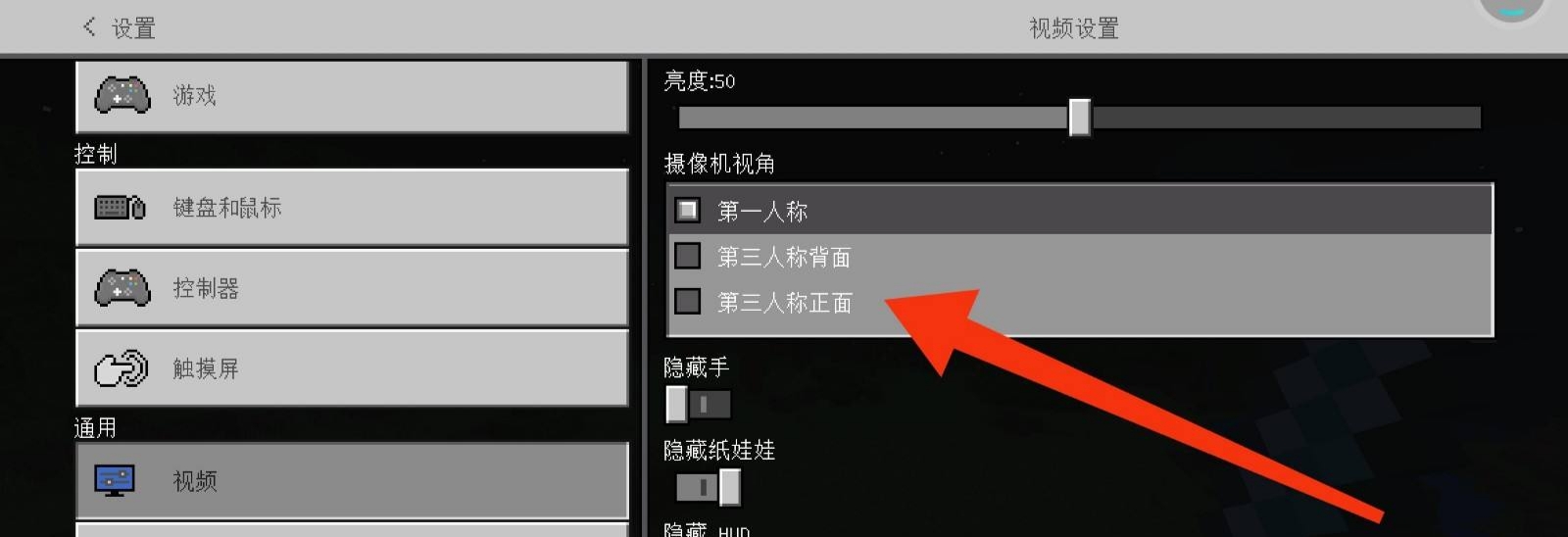Screen dimensions: 1568x537
Task: Click the 亮度 brightness slider handle
Action: (1079, 118)
